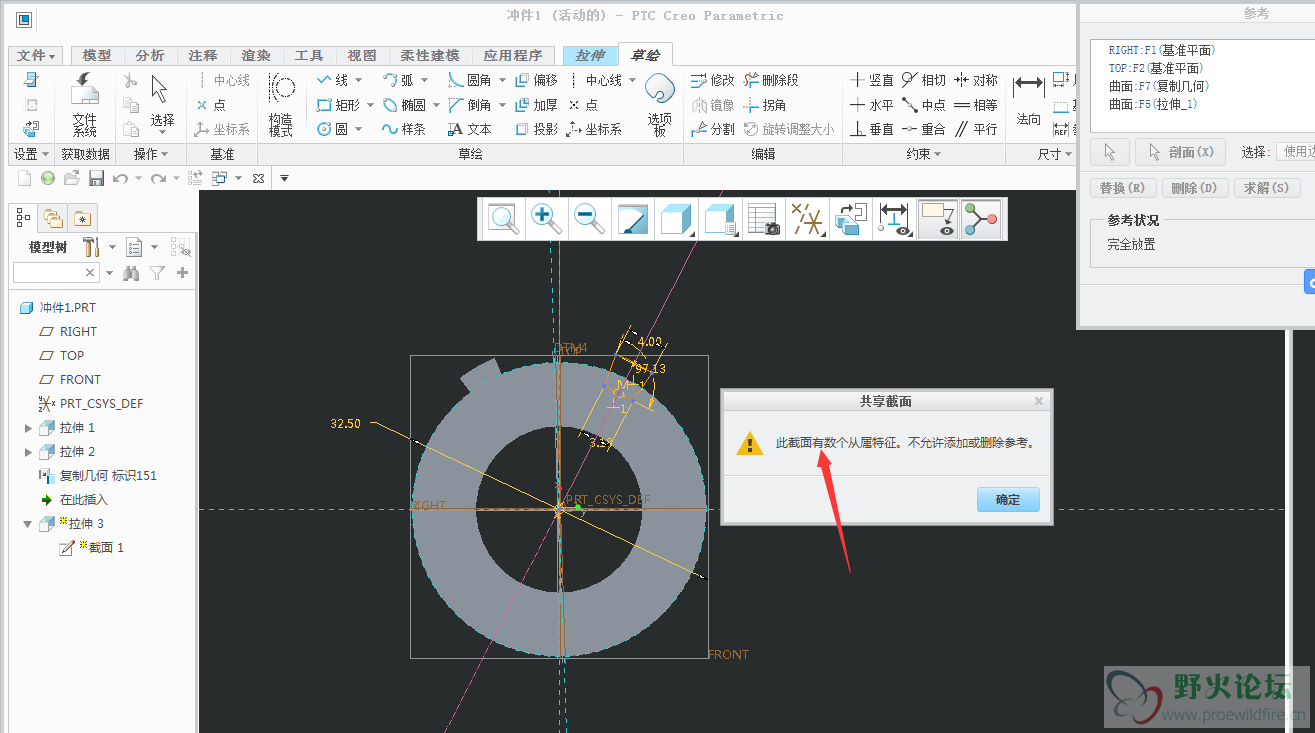The width and height of the screenshot is (1315, 733).
Task: Click the Divide (分割) tool
Action: pyautogui.click(x=713, y=129)
